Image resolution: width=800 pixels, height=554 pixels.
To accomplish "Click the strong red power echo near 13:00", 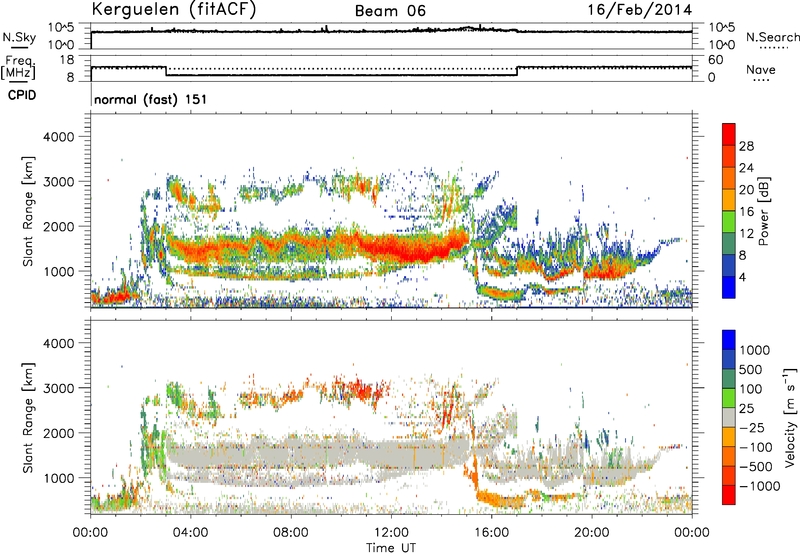I will coord(418,249).
